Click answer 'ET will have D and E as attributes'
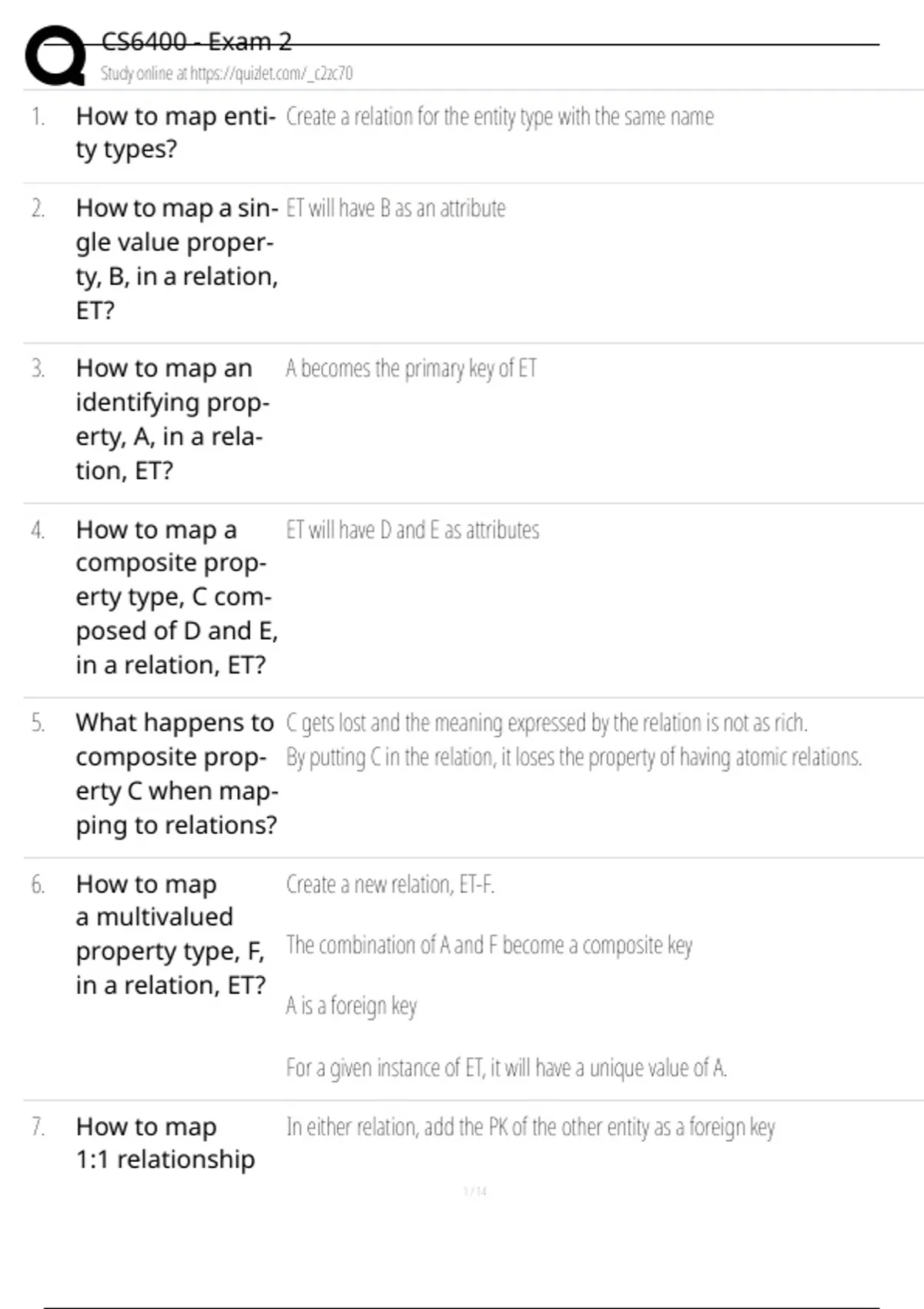The image size is (924, 1309). (413, 530)
